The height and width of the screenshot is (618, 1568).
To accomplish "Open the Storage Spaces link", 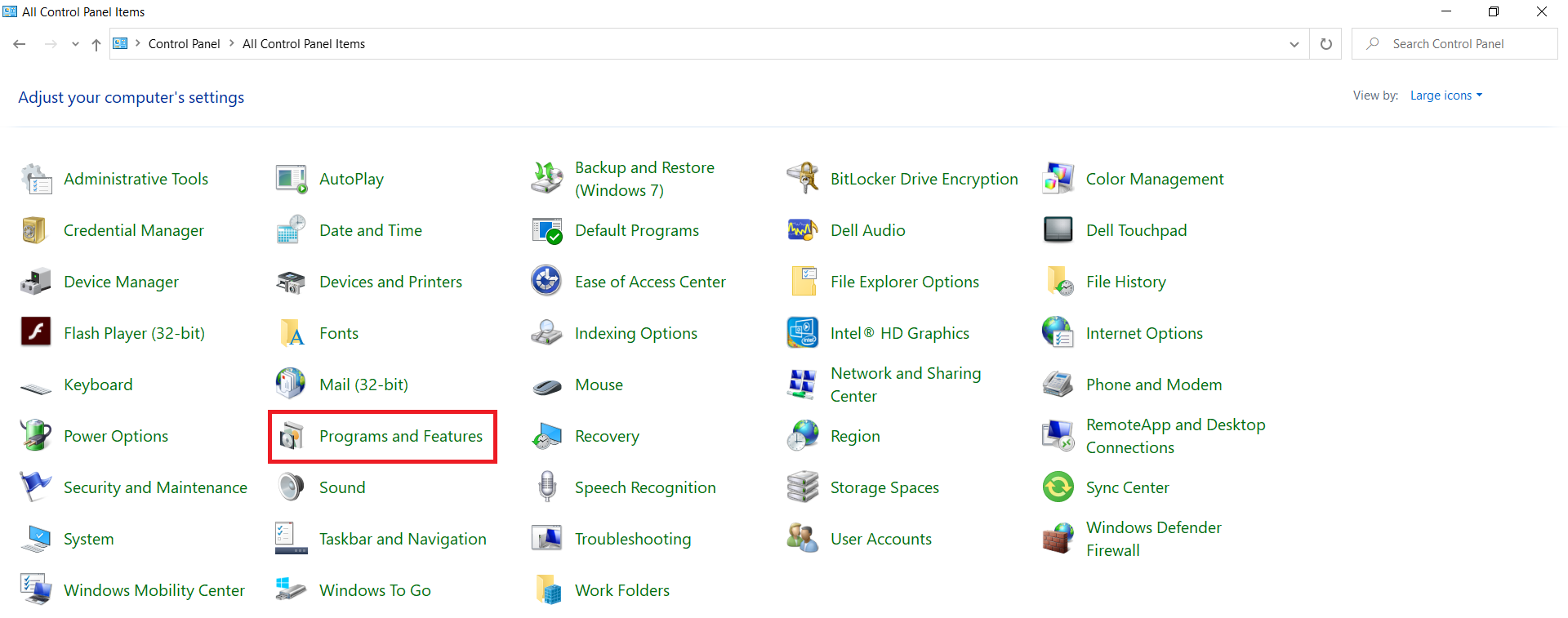I will 884,487.
